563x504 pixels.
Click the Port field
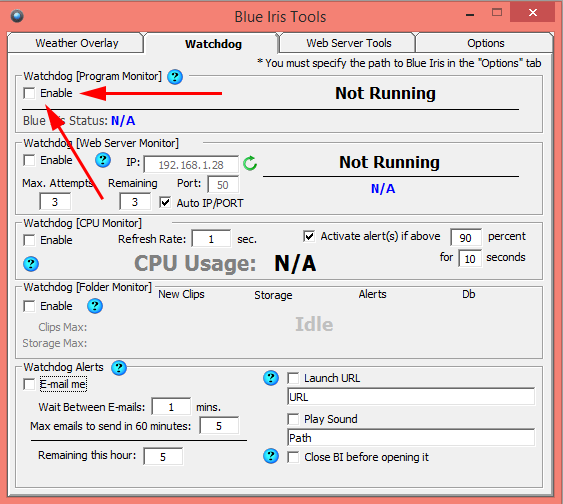click(223, 185)
